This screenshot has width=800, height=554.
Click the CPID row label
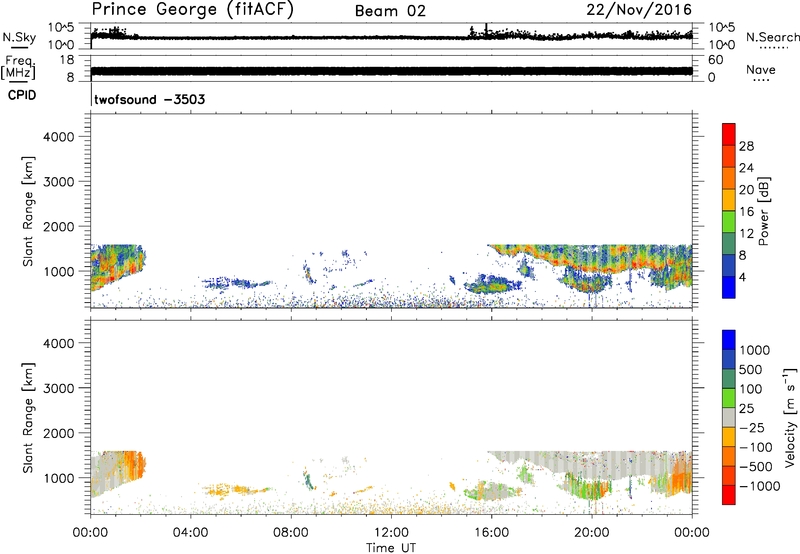[22, 95]
